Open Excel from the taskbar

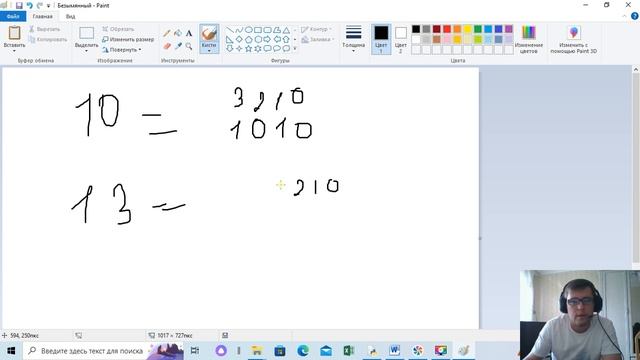(x=349, y=351)
